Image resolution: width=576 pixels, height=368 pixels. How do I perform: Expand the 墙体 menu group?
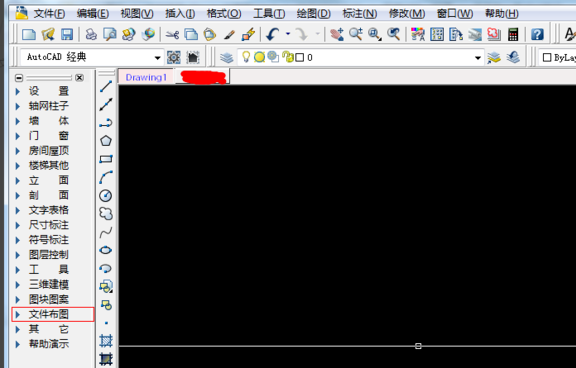[x=48, y=121]
